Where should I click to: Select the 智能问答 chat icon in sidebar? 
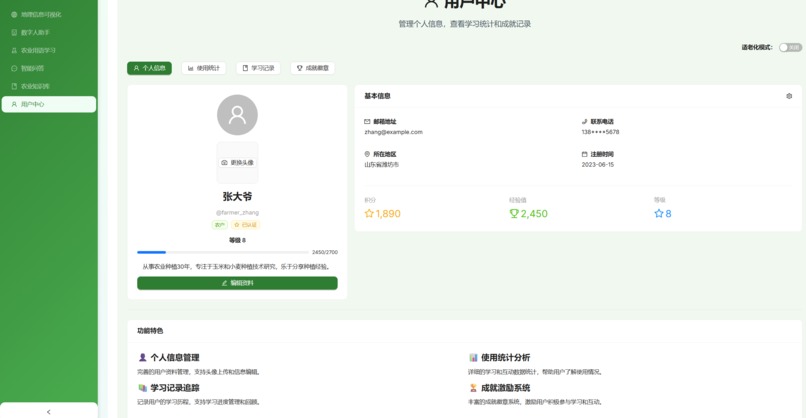[14, 68]
